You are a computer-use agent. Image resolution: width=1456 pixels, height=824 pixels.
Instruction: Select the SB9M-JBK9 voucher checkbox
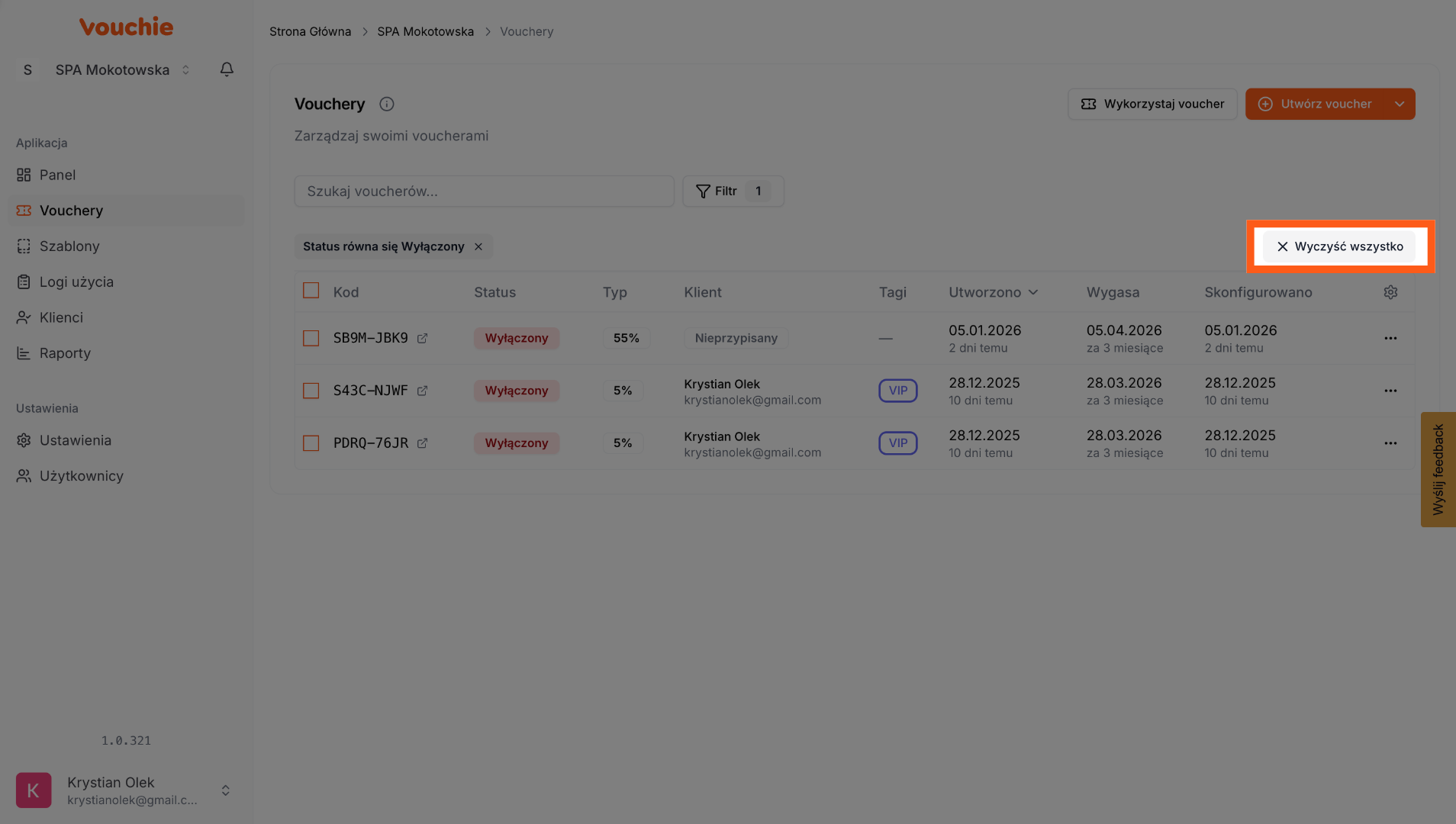click(311, 338)
